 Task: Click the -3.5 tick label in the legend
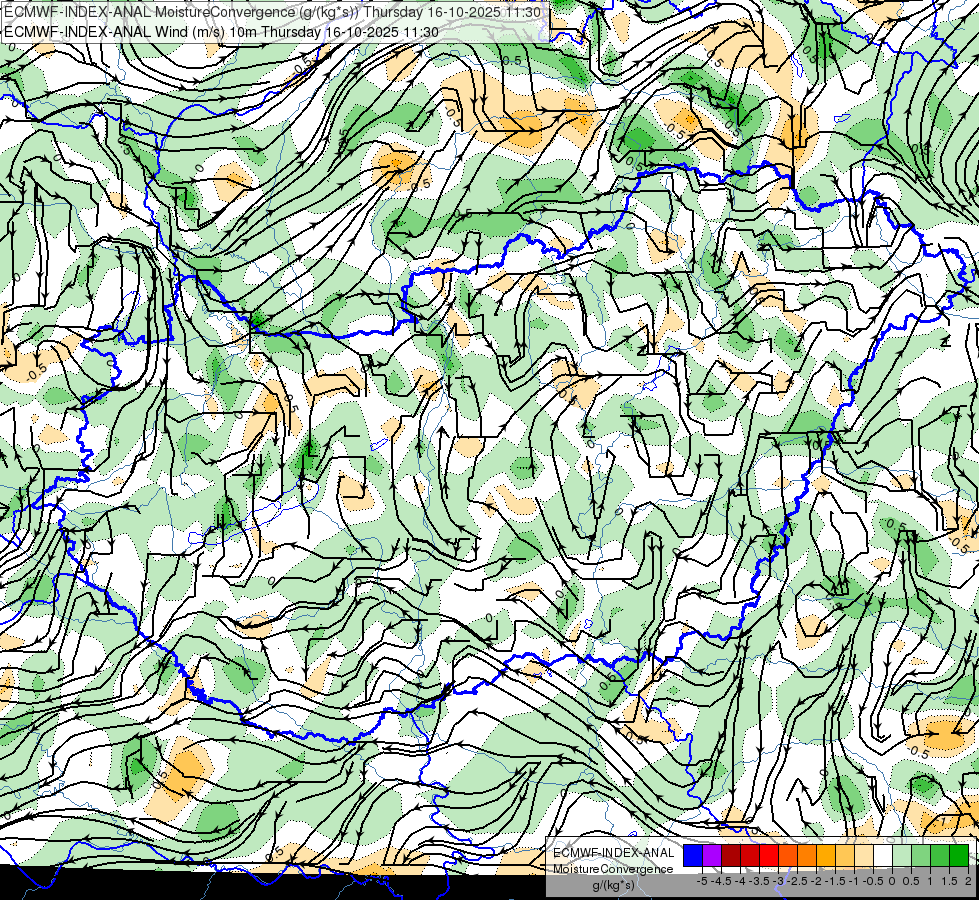coord(759,881)
